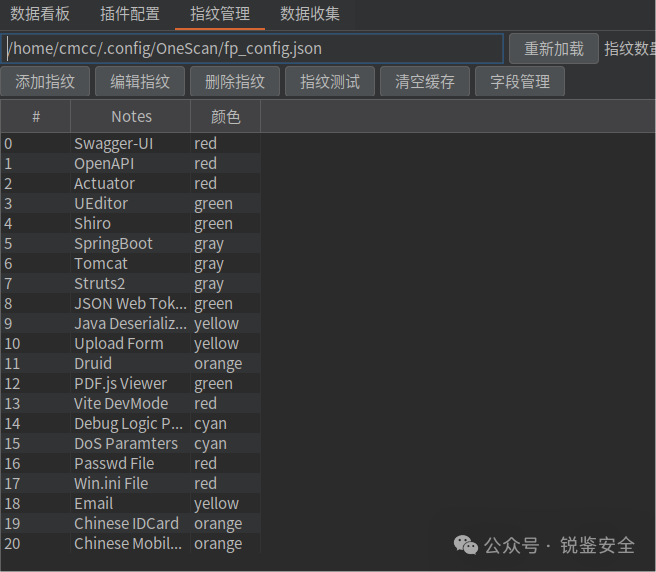Select the Passwd File row
This screenshot has height=572, width=656.
click(131, 464)
